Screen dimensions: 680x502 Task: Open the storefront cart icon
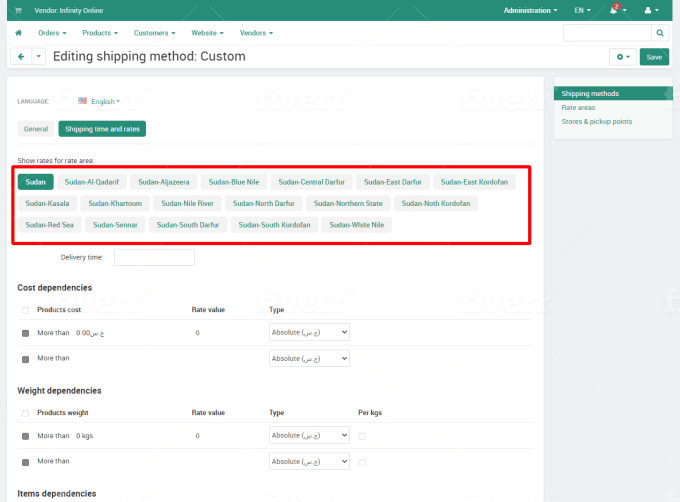[x=18, y=10]
